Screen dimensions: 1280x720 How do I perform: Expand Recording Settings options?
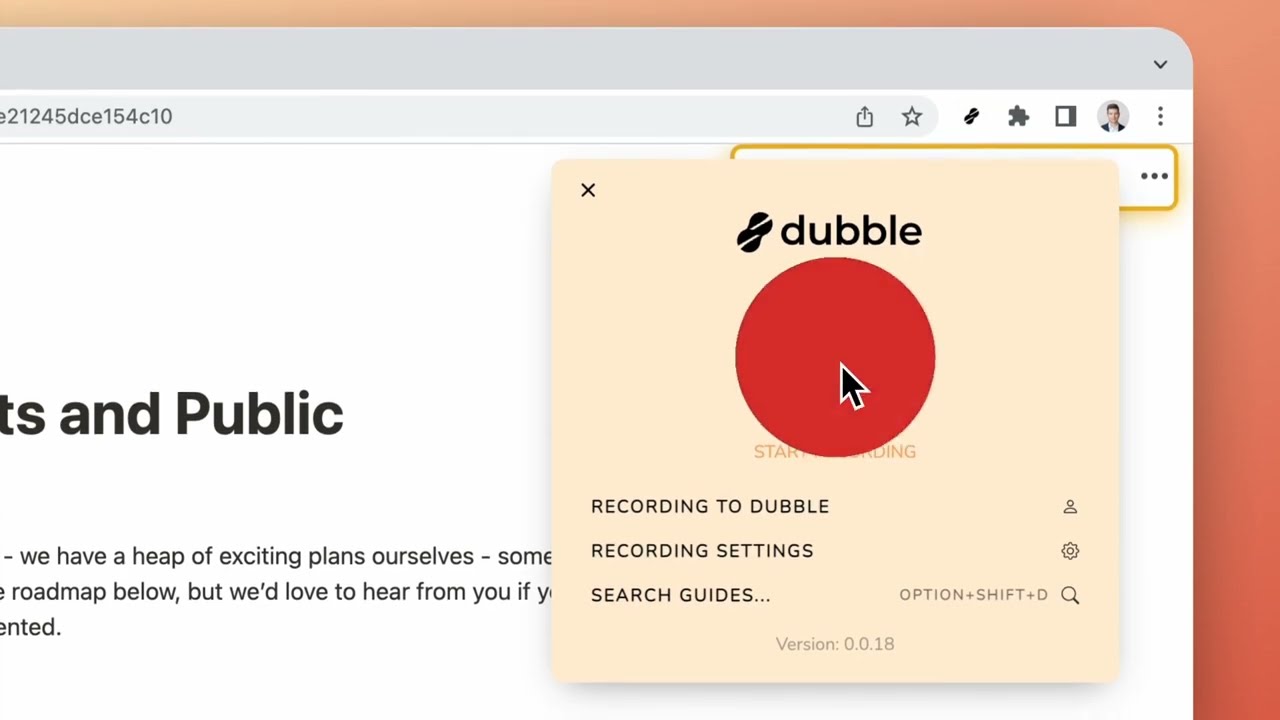[702, 551]
